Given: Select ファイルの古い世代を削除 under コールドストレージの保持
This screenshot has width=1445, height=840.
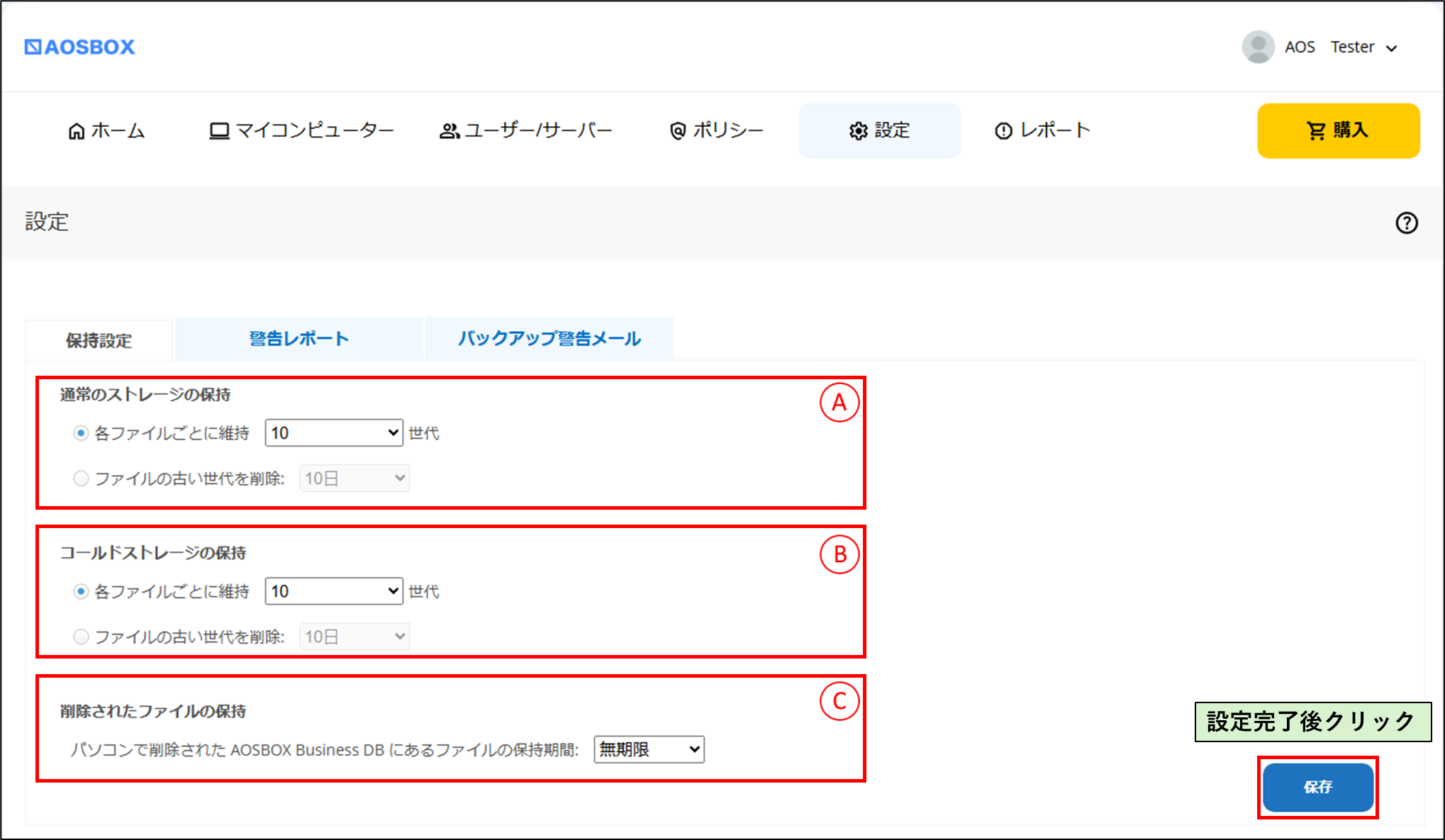Looking at the screenshot, I should tap(81, 637).
